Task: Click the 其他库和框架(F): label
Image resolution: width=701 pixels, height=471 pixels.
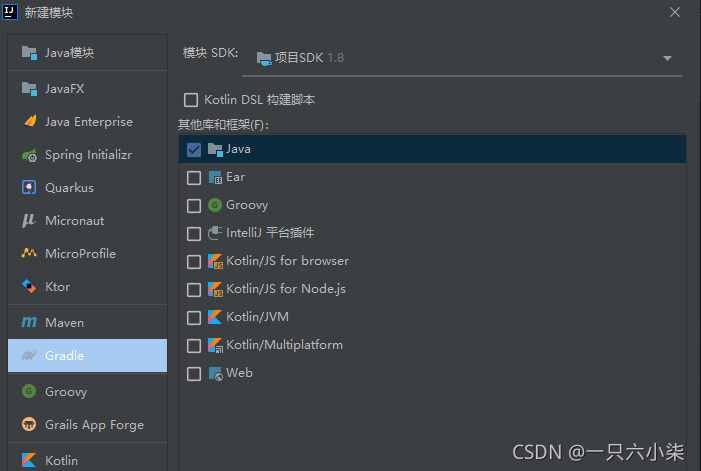Action: pyautogui.click(x=223, y=125)
